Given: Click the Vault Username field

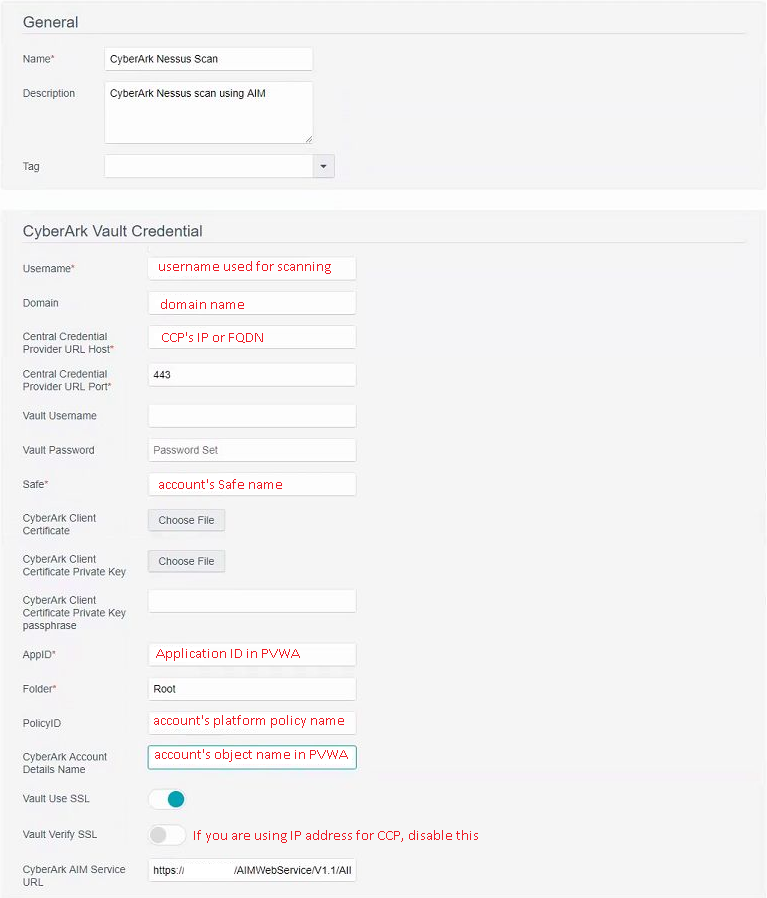Looking at the screenshot, I should point(252,416).
